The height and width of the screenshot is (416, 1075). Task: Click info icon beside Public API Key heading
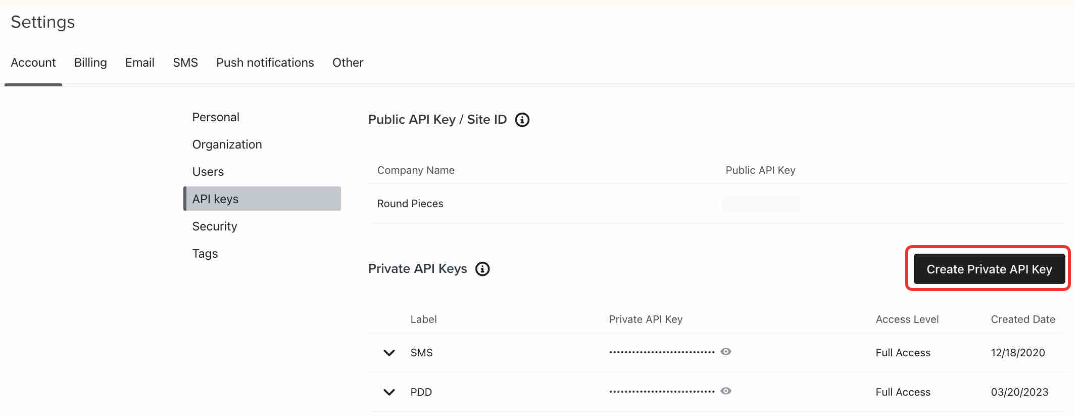point(522,120)
